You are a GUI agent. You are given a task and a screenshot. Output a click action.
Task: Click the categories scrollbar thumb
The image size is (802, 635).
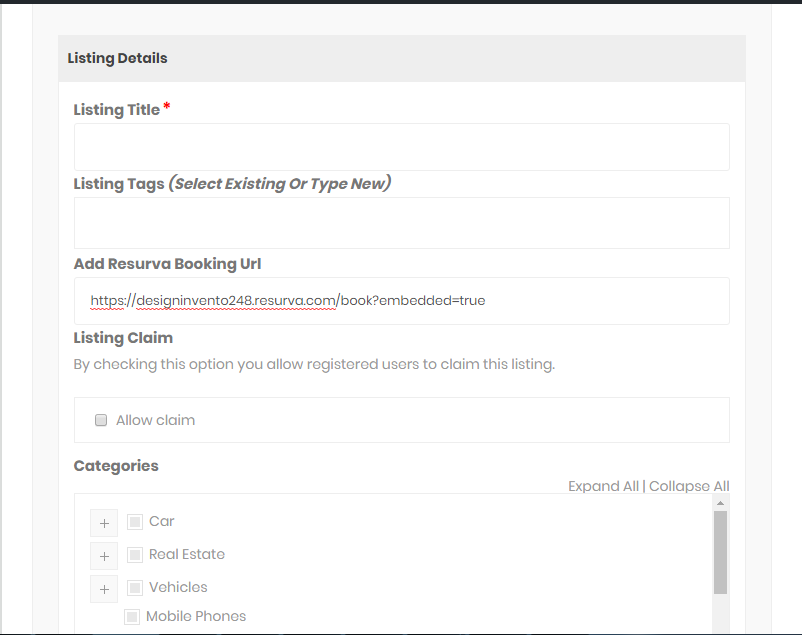click(x=720, y=553)
